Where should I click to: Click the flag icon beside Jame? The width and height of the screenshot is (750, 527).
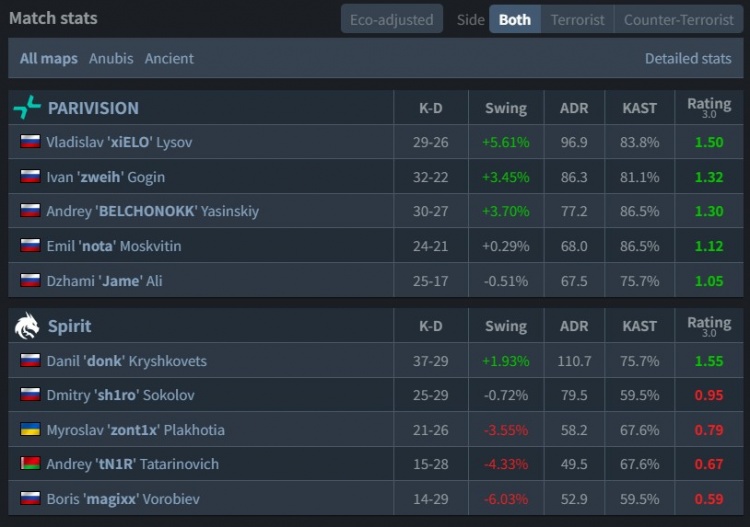tap(30, 281)
